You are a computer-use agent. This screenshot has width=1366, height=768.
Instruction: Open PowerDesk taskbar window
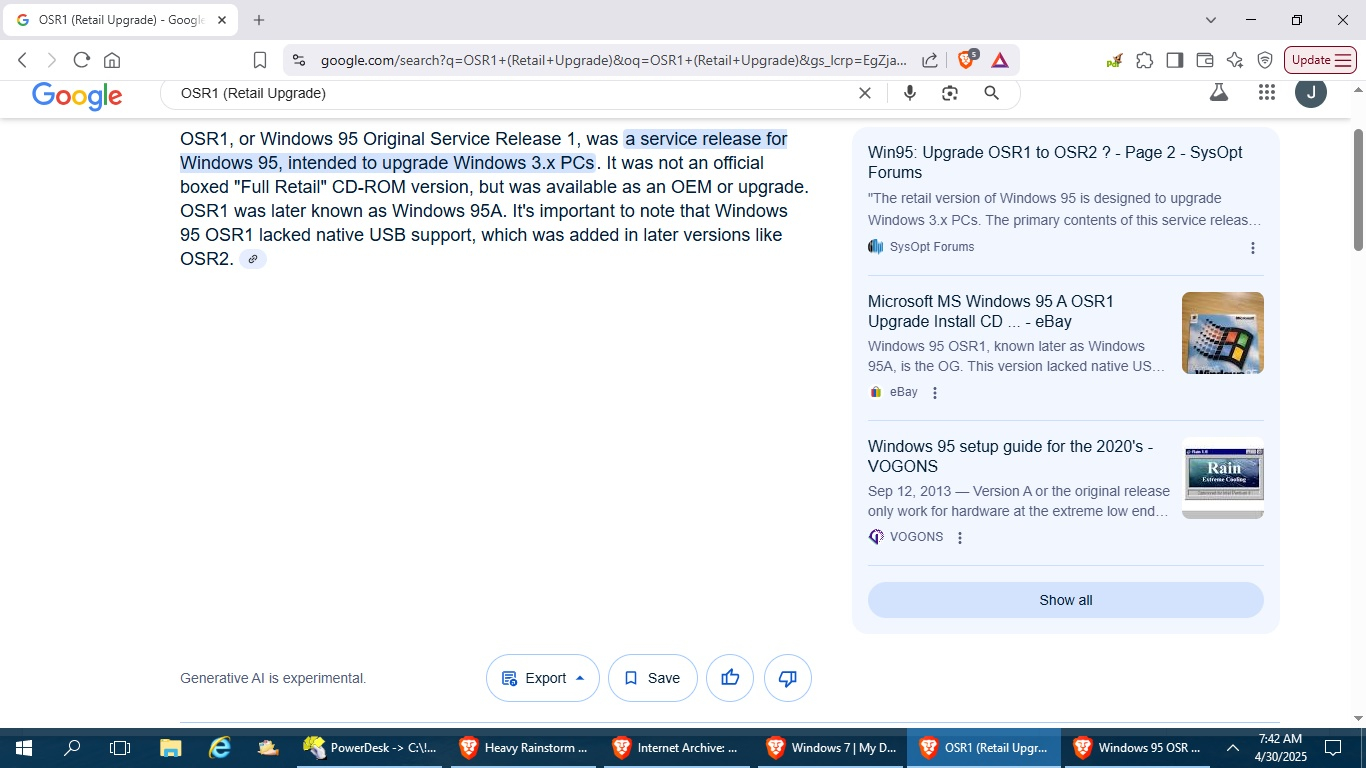369,748
